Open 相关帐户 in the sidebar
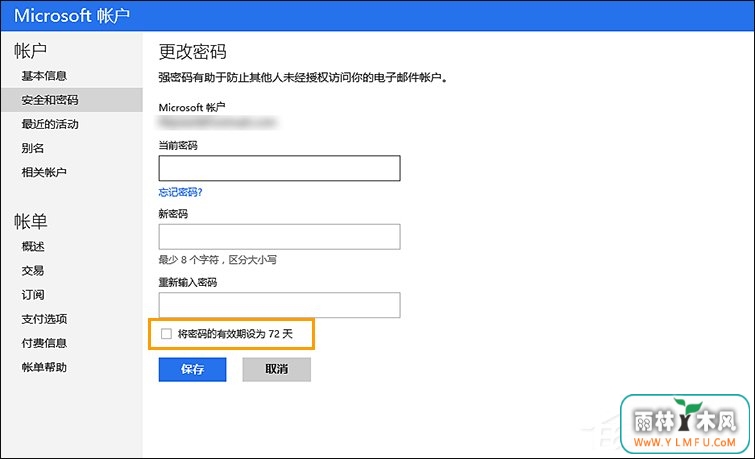The width and height of the screenshot is (755, 459). [44, 172]
